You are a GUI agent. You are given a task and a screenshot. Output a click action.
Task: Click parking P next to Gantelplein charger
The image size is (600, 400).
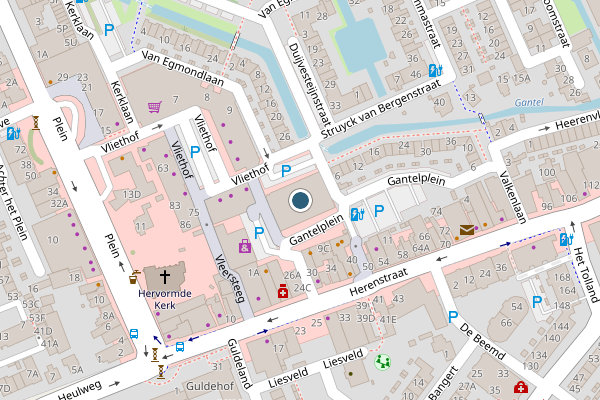[x=379, y=211]
